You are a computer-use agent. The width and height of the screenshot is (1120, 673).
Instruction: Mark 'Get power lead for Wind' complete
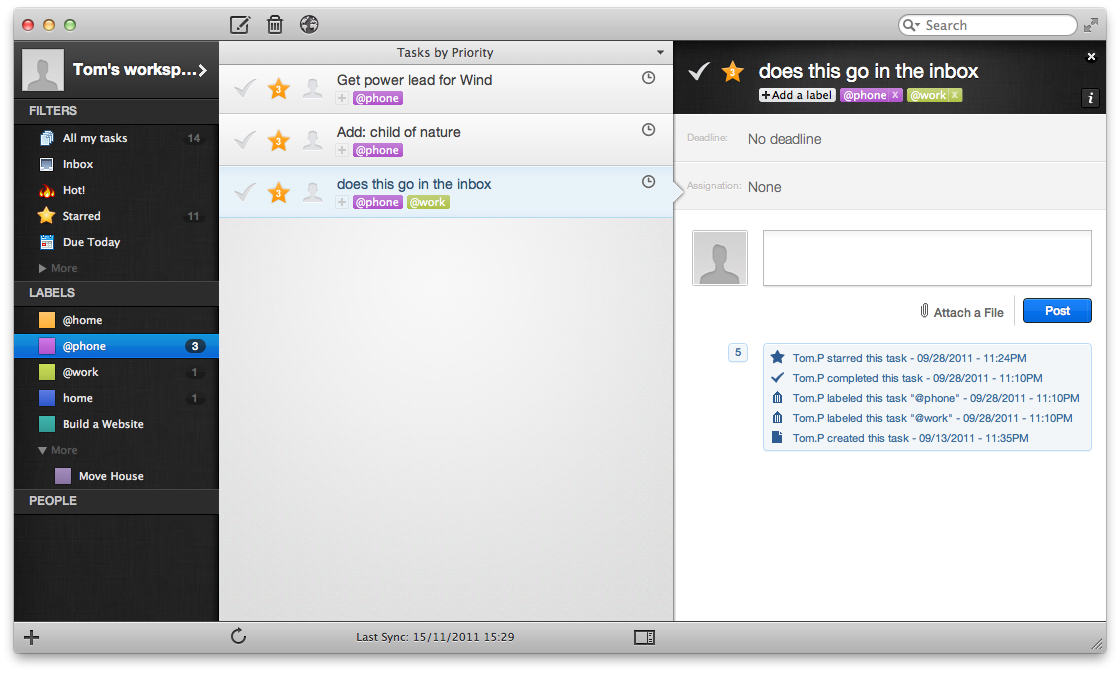pyautogui.click(x=245, y=89)
